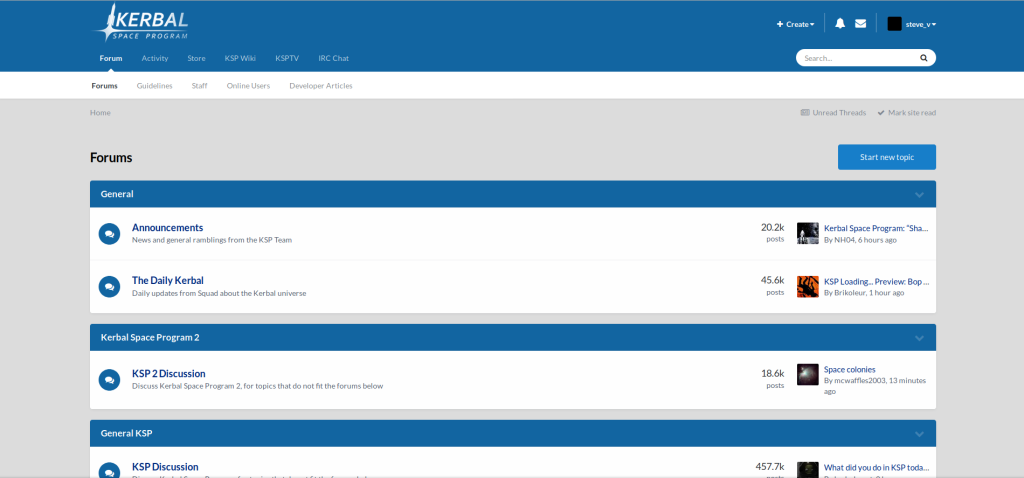The width and height of the screenshot is (1024, 478).
Task: Click the Brikoleur author name
Action: point(850,293)
